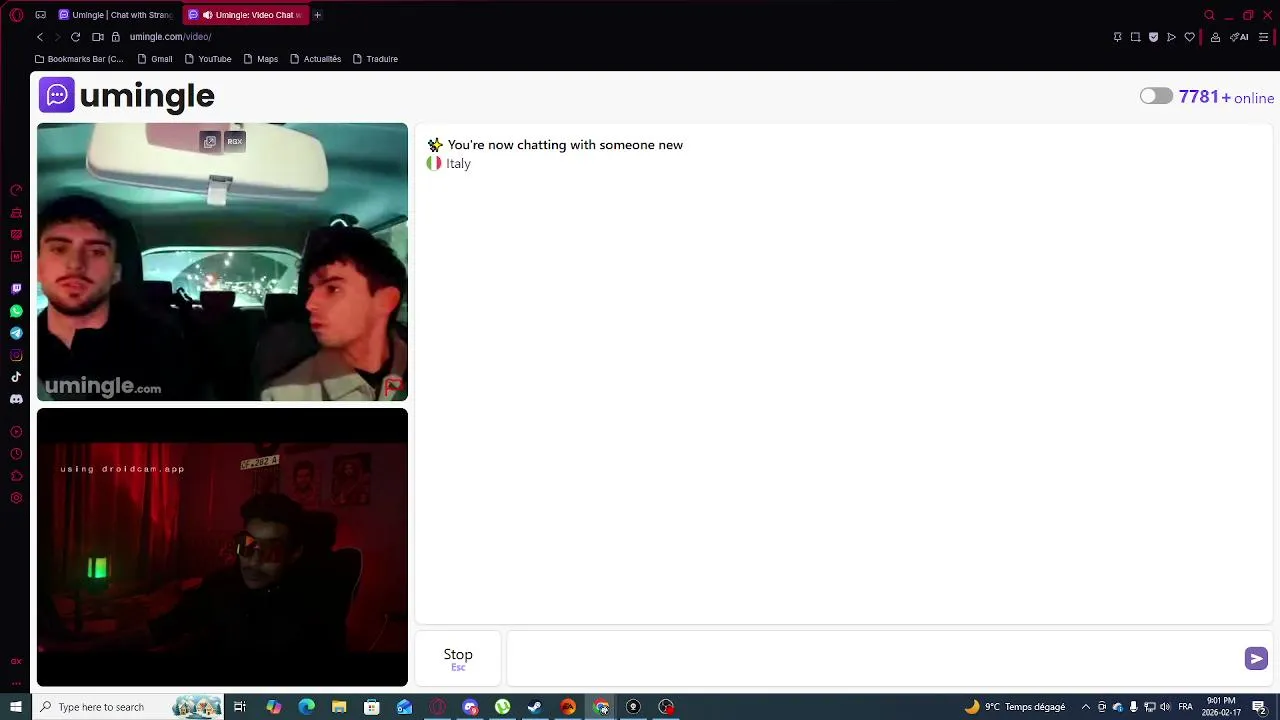Open Instagram in sidebar
Image resolution: width=1280 pixels, height=720 pixels.
[16, 355]
